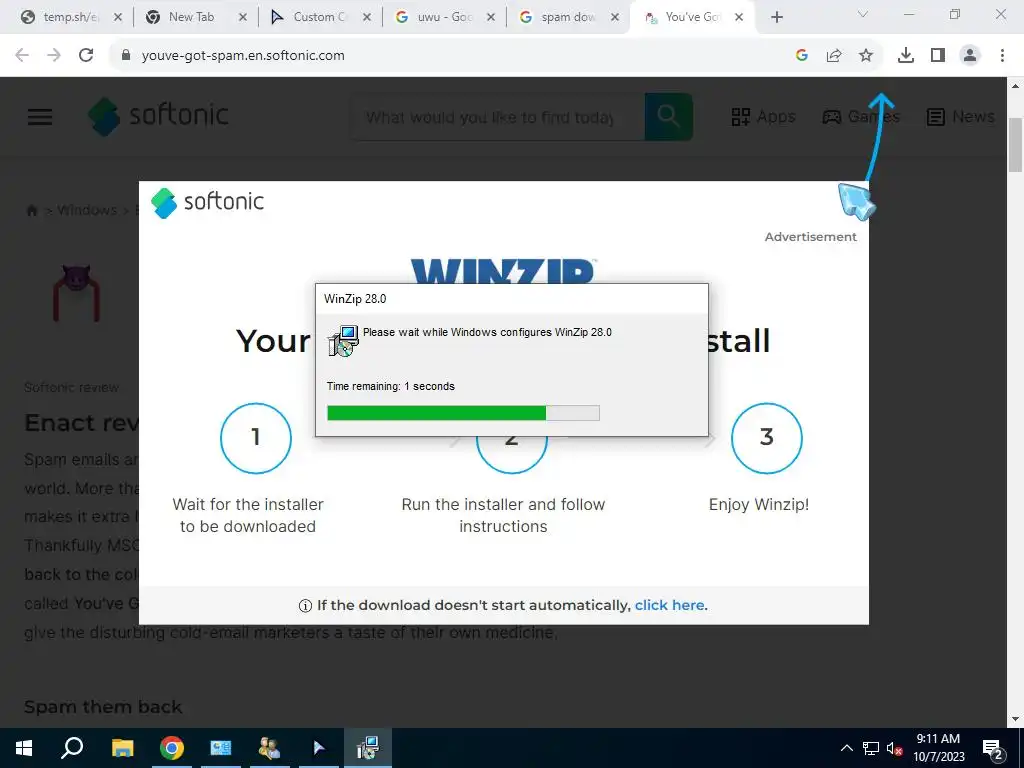1024x768 pixels.
Task: Click the 'Spam them back' heading
Action: [103, 707]
